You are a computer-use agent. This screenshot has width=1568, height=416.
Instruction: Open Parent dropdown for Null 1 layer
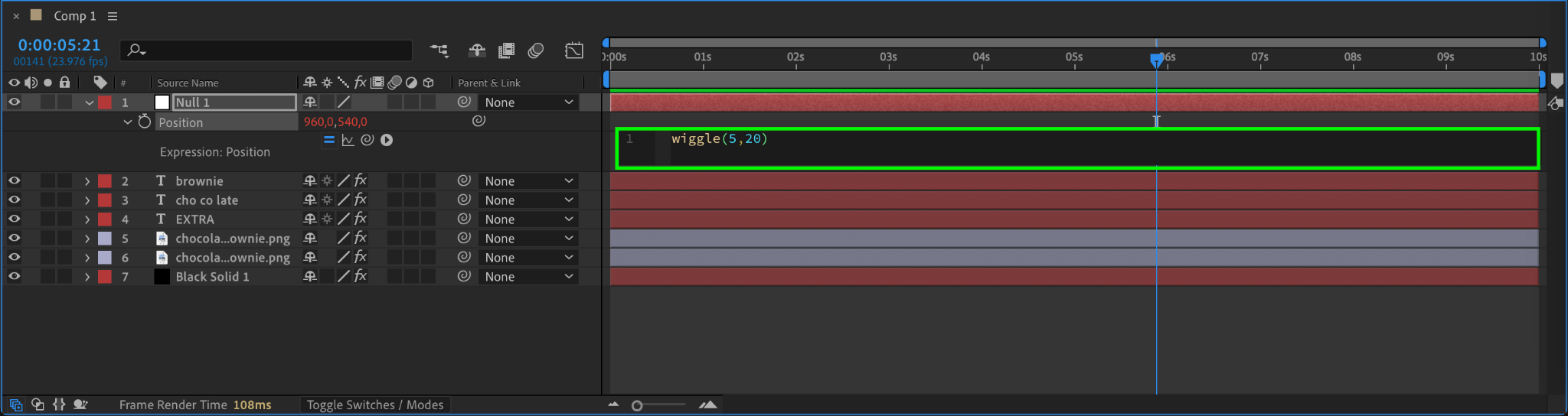528,102
